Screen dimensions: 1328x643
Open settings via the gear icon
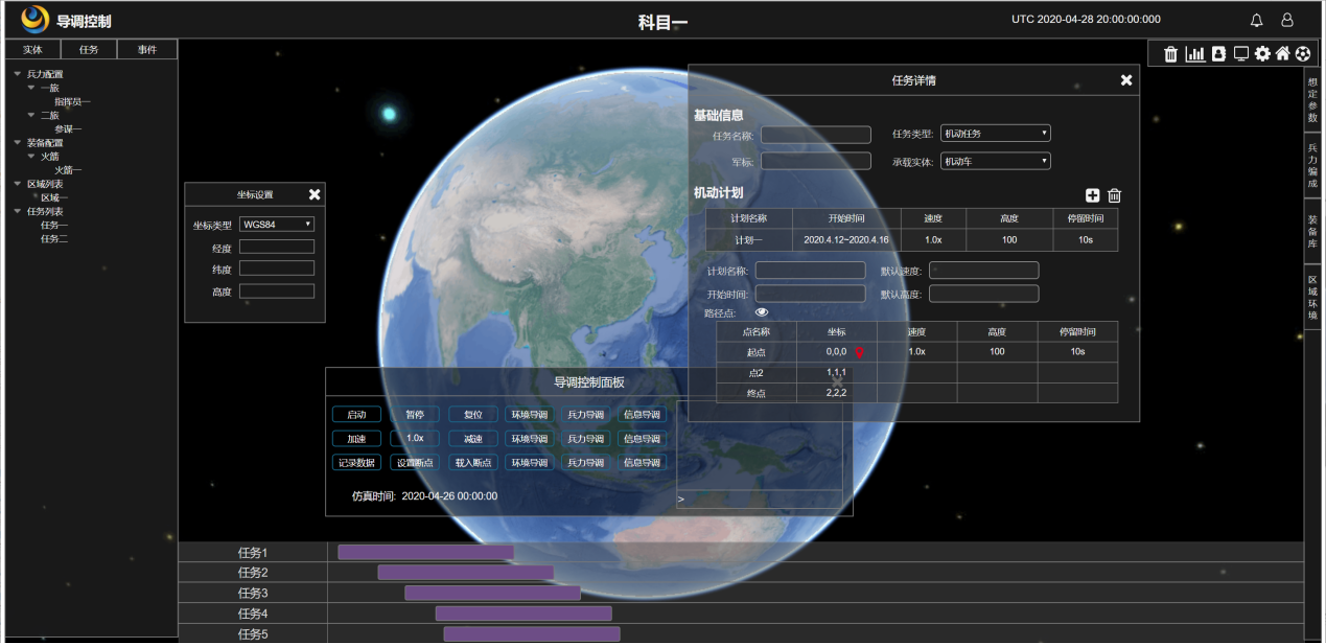pos(1262,54)
